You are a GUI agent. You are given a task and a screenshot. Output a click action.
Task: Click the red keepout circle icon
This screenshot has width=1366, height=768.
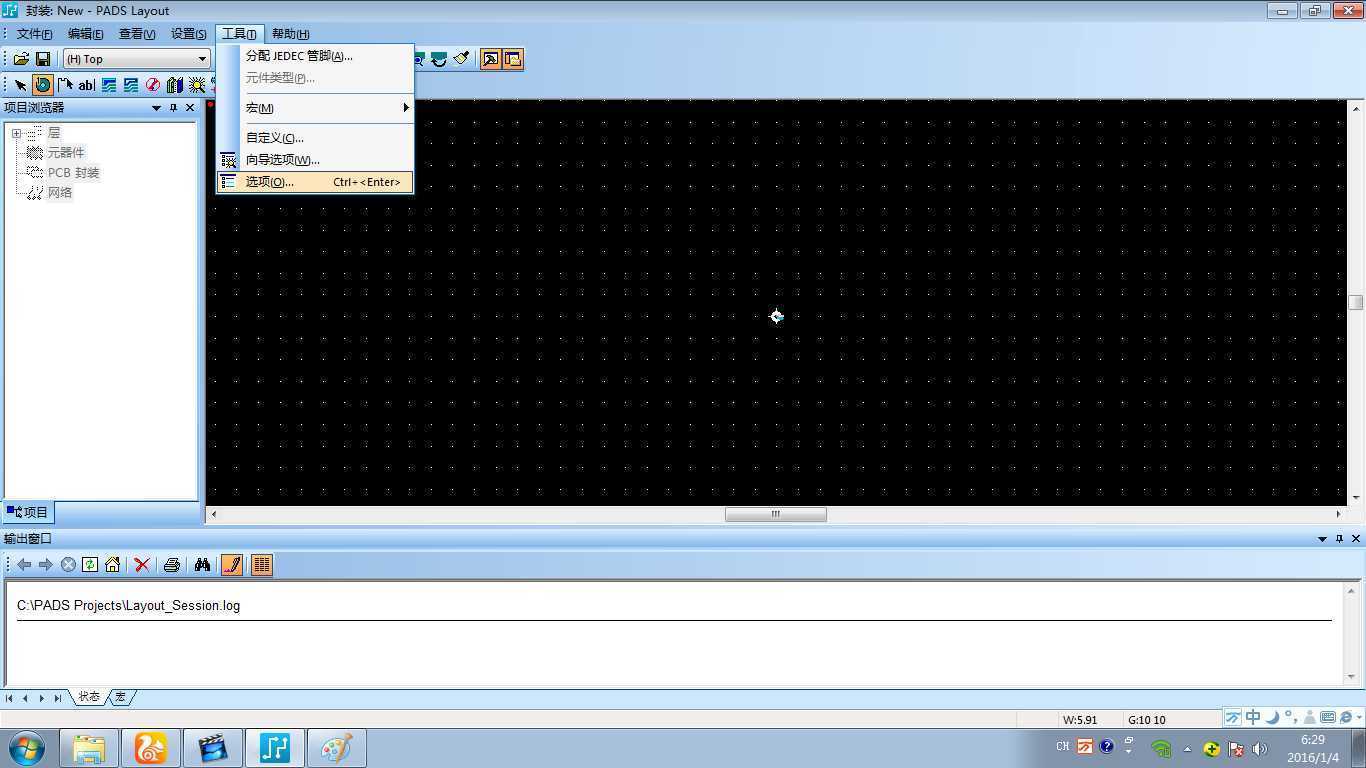[153, 85]
